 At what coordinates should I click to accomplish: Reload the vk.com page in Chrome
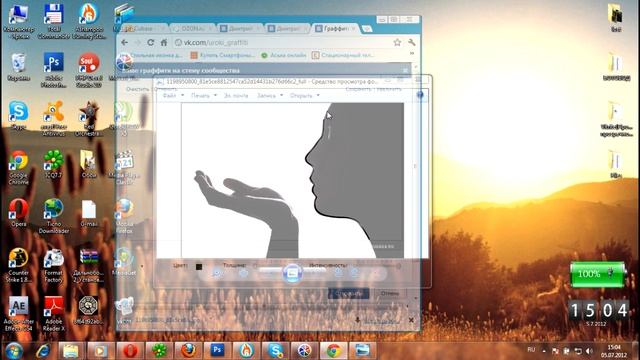pos(151,42)
